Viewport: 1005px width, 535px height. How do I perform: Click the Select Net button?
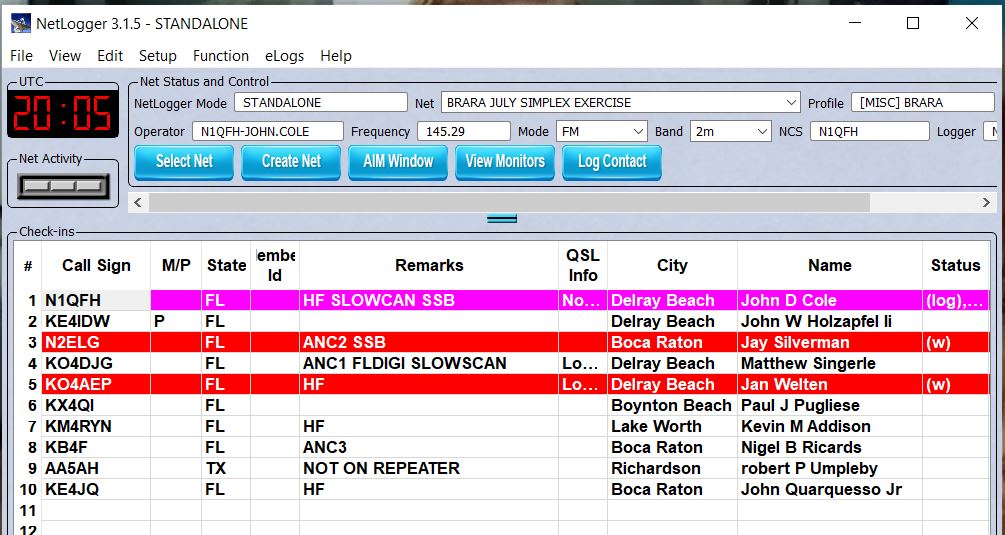184,161
